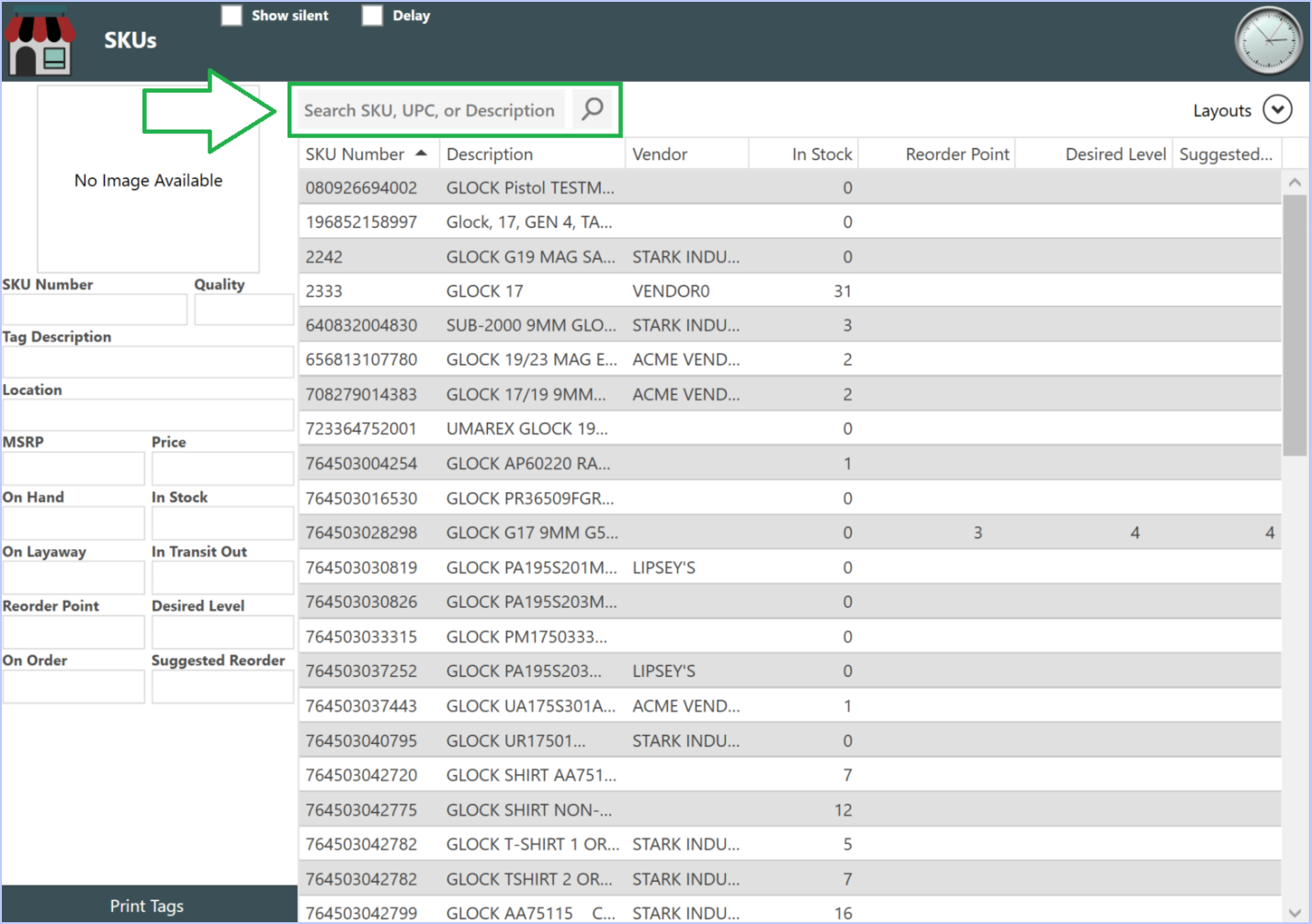Click the scrollbar up arrow
Screen dimensions: 1312x924
1295,182
